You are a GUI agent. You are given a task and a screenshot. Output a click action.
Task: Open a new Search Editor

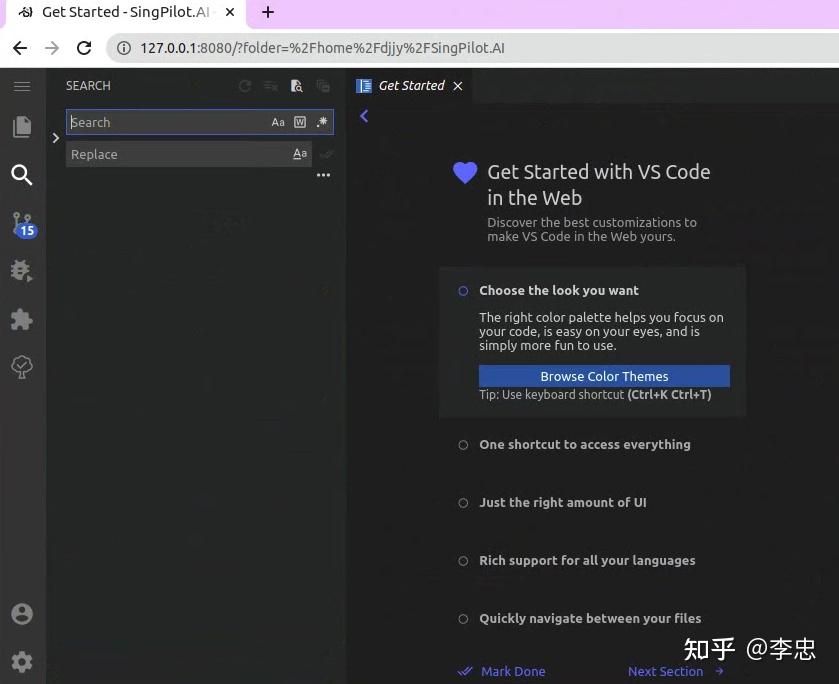tap(296, 86)
